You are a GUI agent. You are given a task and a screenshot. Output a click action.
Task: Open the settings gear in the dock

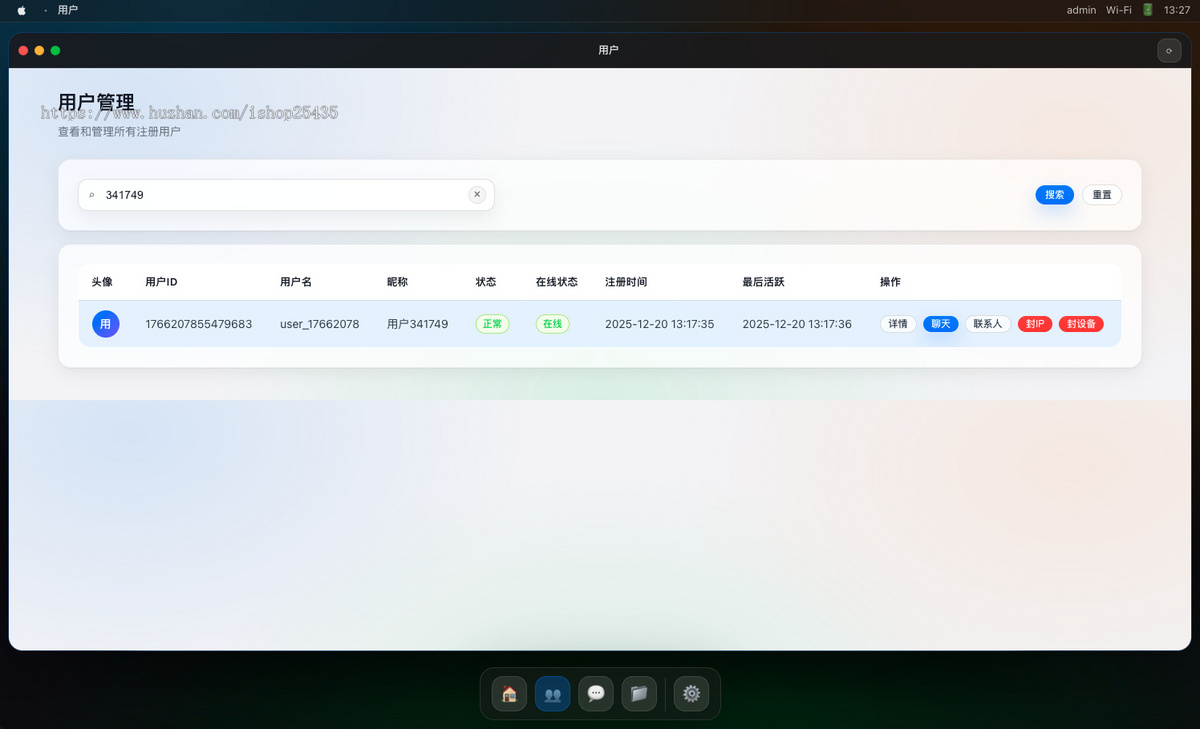691,693
